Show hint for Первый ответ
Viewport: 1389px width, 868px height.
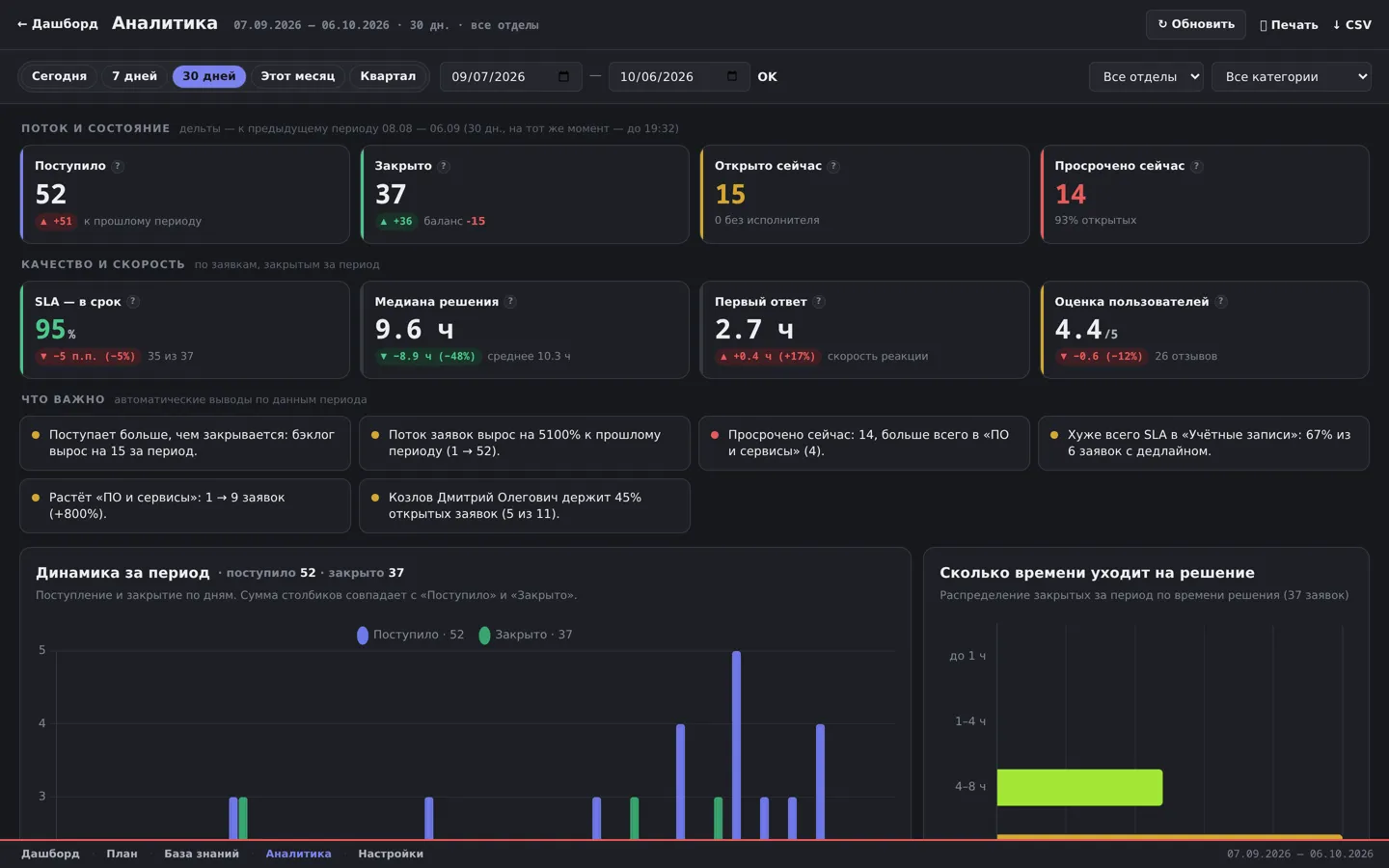(818, 302)
